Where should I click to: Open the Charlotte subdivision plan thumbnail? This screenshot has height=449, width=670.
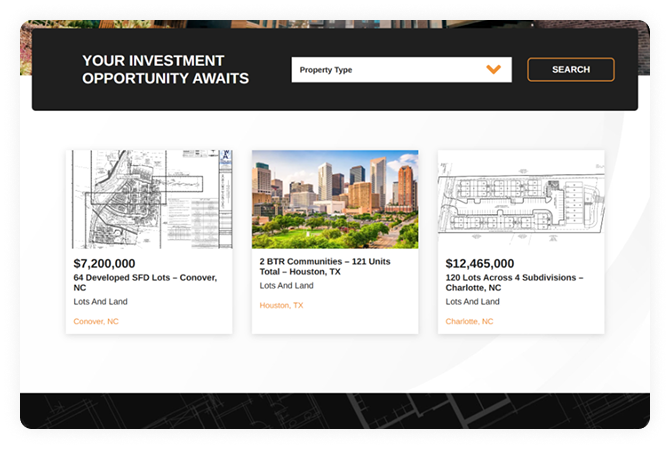tap(521, 199)
